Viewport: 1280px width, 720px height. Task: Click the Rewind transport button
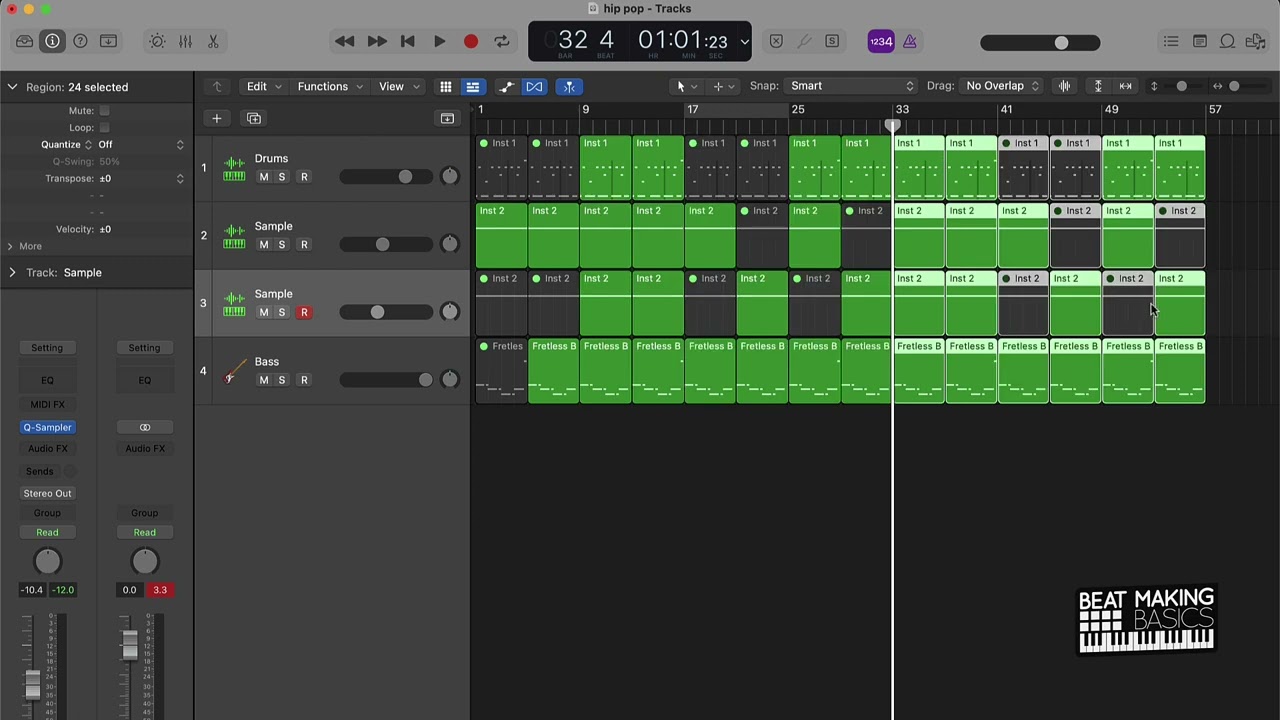(x=344, y=41)
